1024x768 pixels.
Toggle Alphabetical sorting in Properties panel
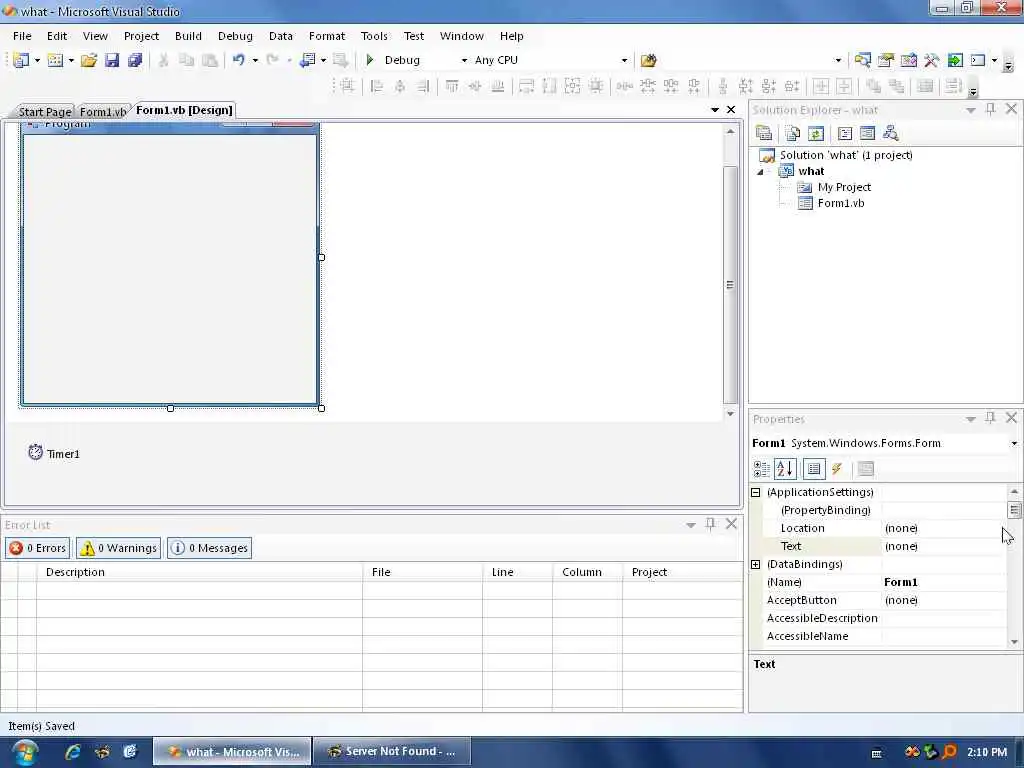point(785,468)
